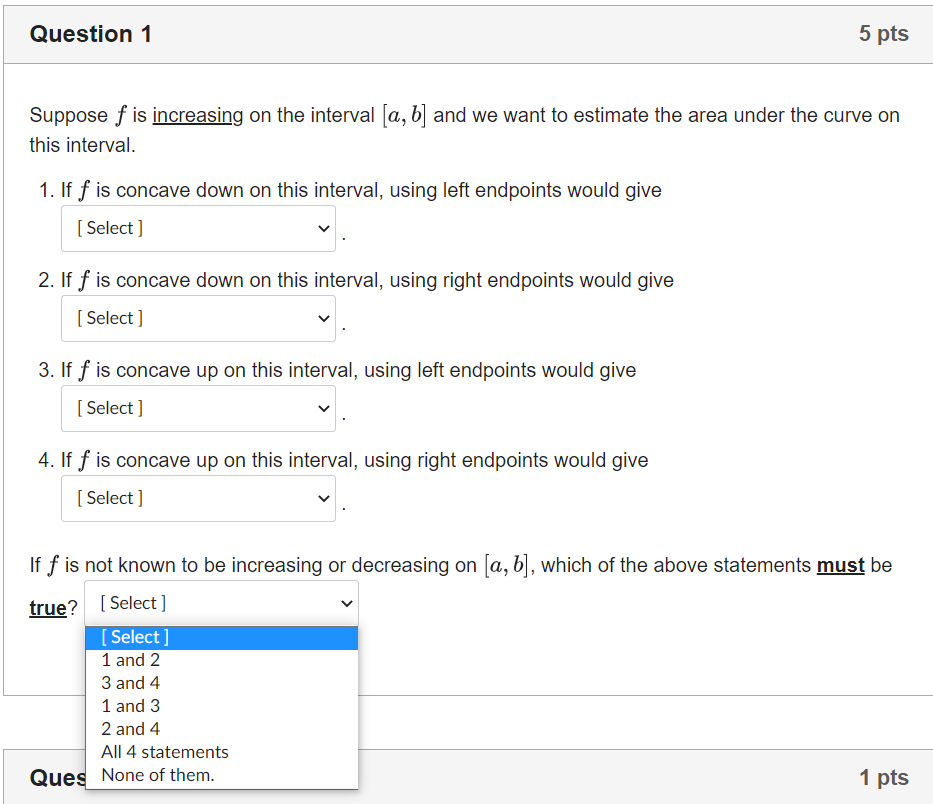The width and height of the screenshot is (933, 804).
Task: Open the final 'must be true' dropdown
Action: click(221, 603)
